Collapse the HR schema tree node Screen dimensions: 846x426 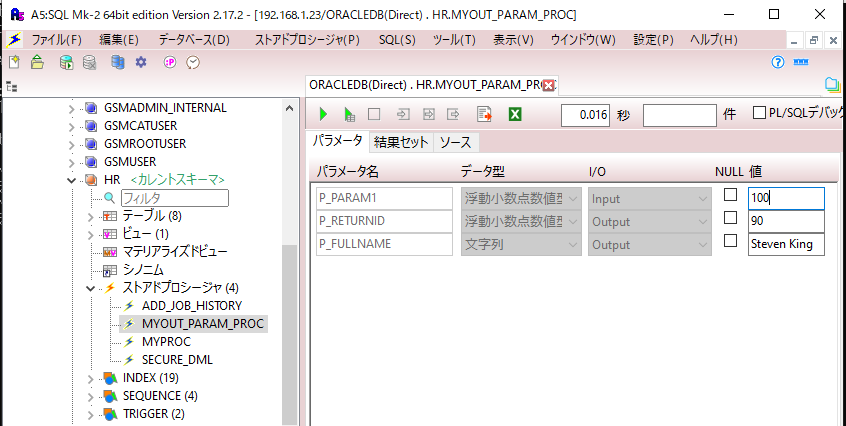pyautogui.click(x=71, y=180)
